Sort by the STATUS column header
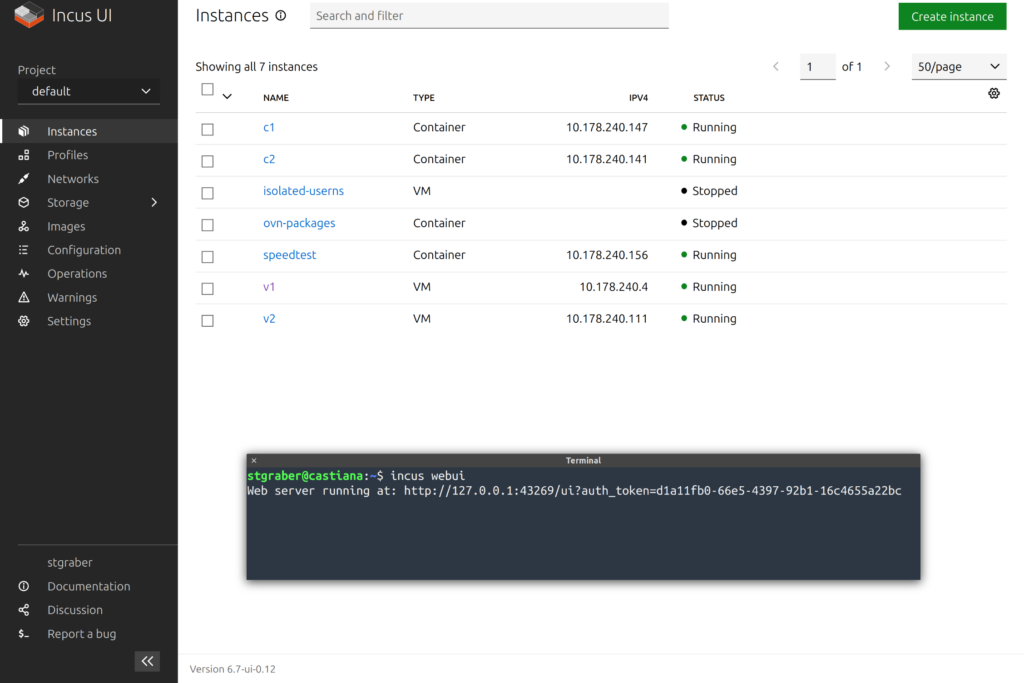Viewport: 1024px width, 683px height. (709, 98)
